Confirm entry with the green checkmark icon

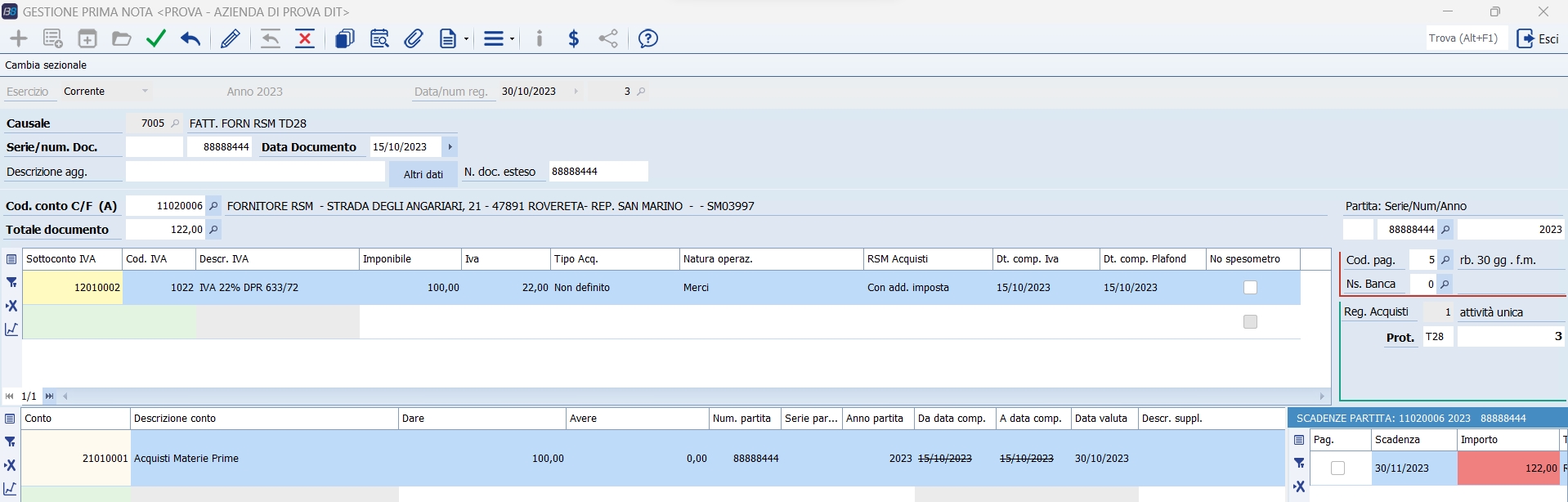tap(156, 38)
